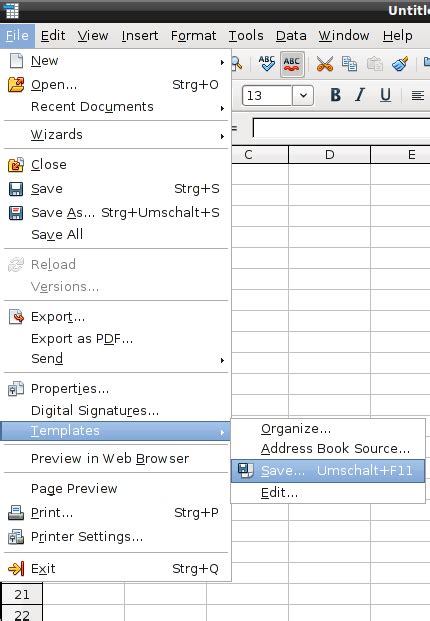Click the Send menu entry label
This screenshot has width=430, height=621.
[47, 359]
